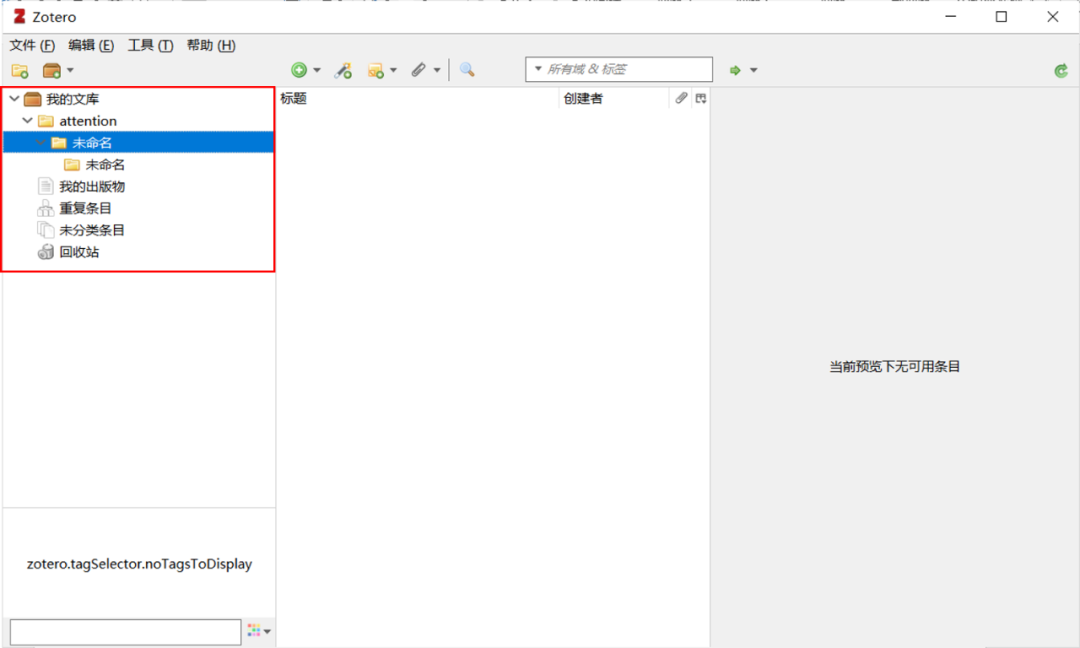Close the Zotero window
Viewport: 1080px width, 648px height.
[x=1052, y=17]
